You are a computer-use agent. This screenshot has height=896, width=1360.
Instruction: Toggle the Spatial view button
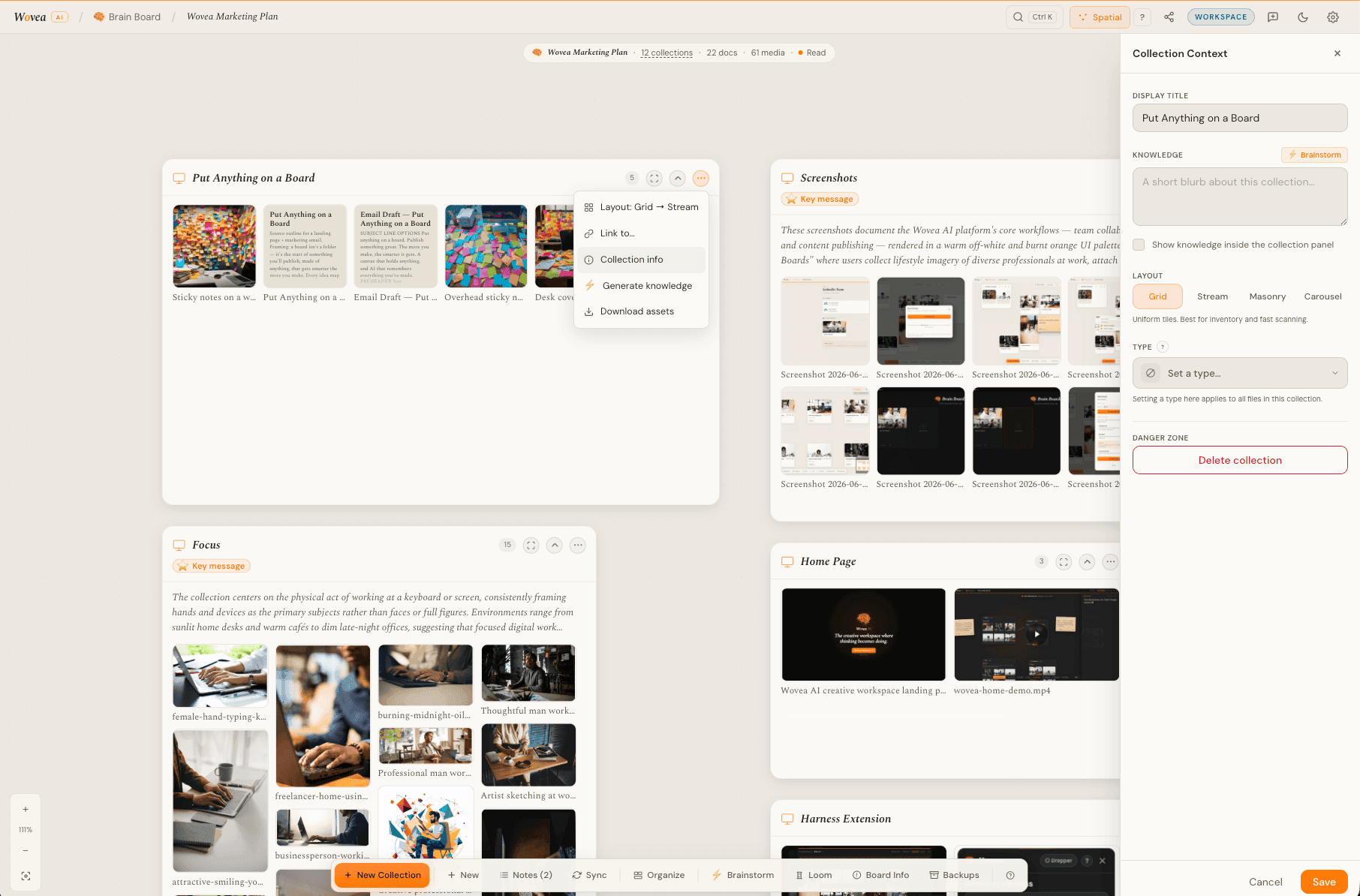(1100, 17)
